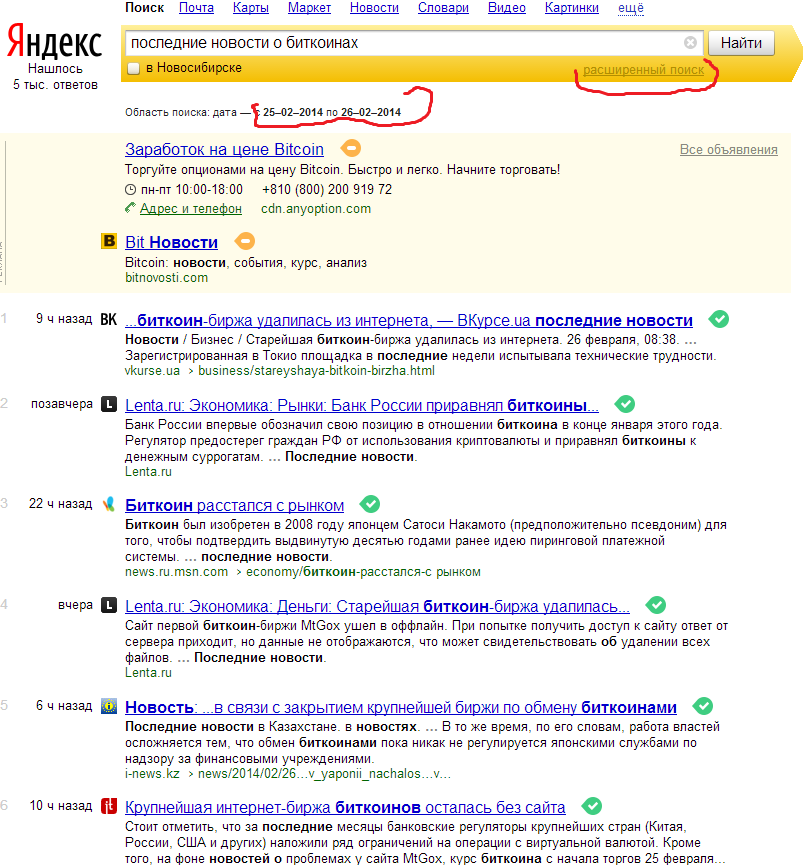Click Lenta.ru favicon of Банк России result
This screenshot has width=803, height=865.
point(109,404)
